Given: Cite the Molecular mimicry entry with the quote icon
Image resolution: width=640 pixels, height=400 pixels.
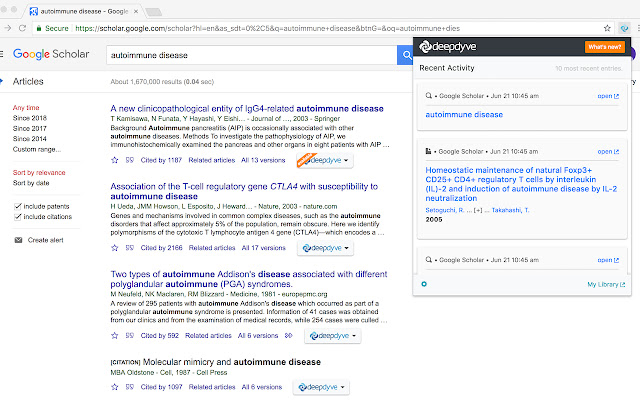Looking at the screenshot, I should [129, 387].
